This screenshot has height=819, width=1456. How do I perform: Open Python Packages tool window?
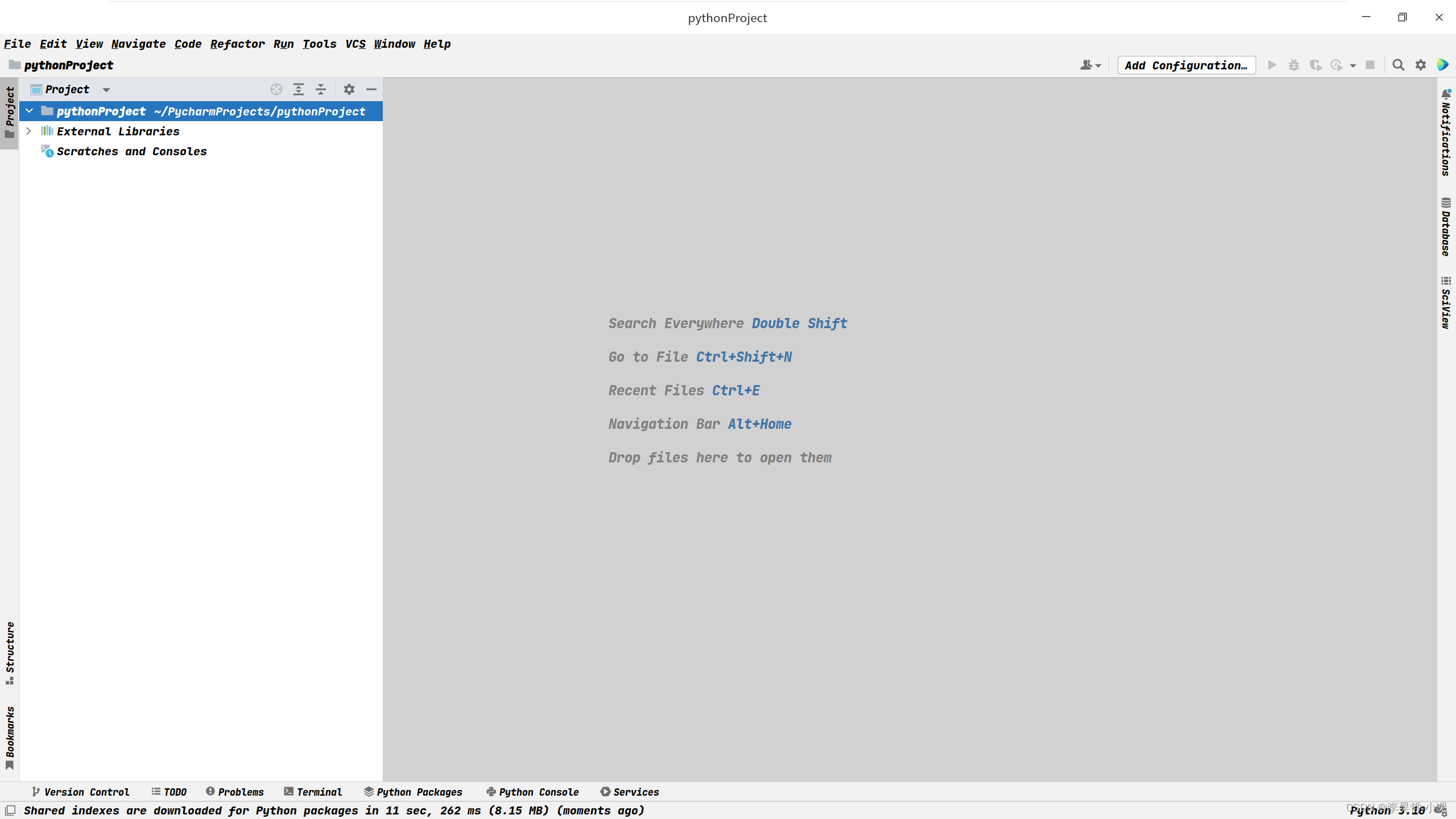413,792
